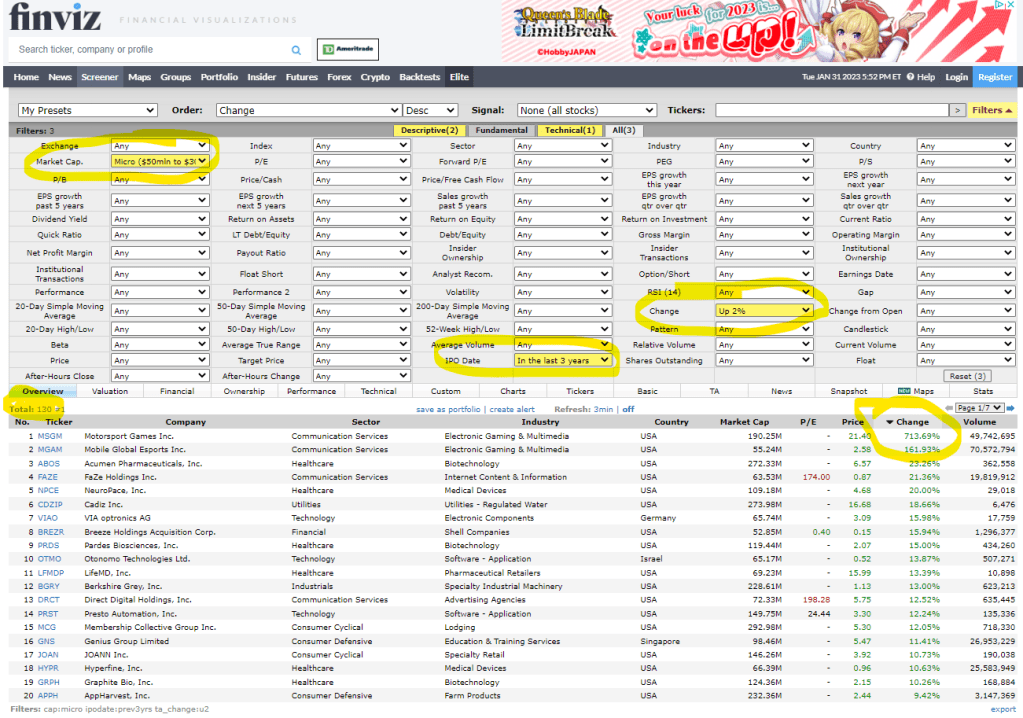The height and width of the screenshot is (718, 1023).
Task: Go to the next results page arrow
Action: click(x=1010, y=409)
